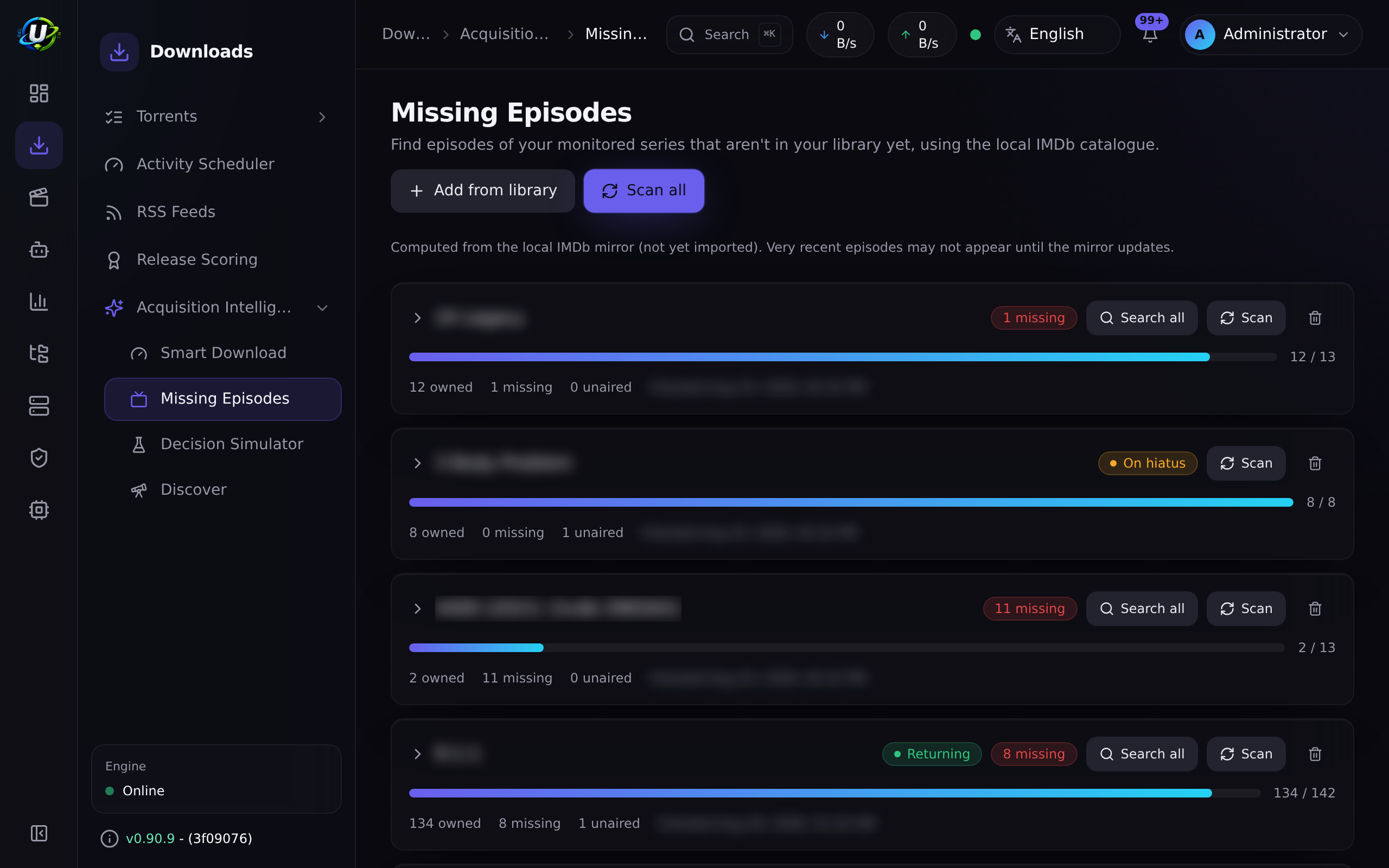Click the On hiatus status badge
Viewport: 1389px width, 868px height.
pyautogui.click(x=1148, y=463)
